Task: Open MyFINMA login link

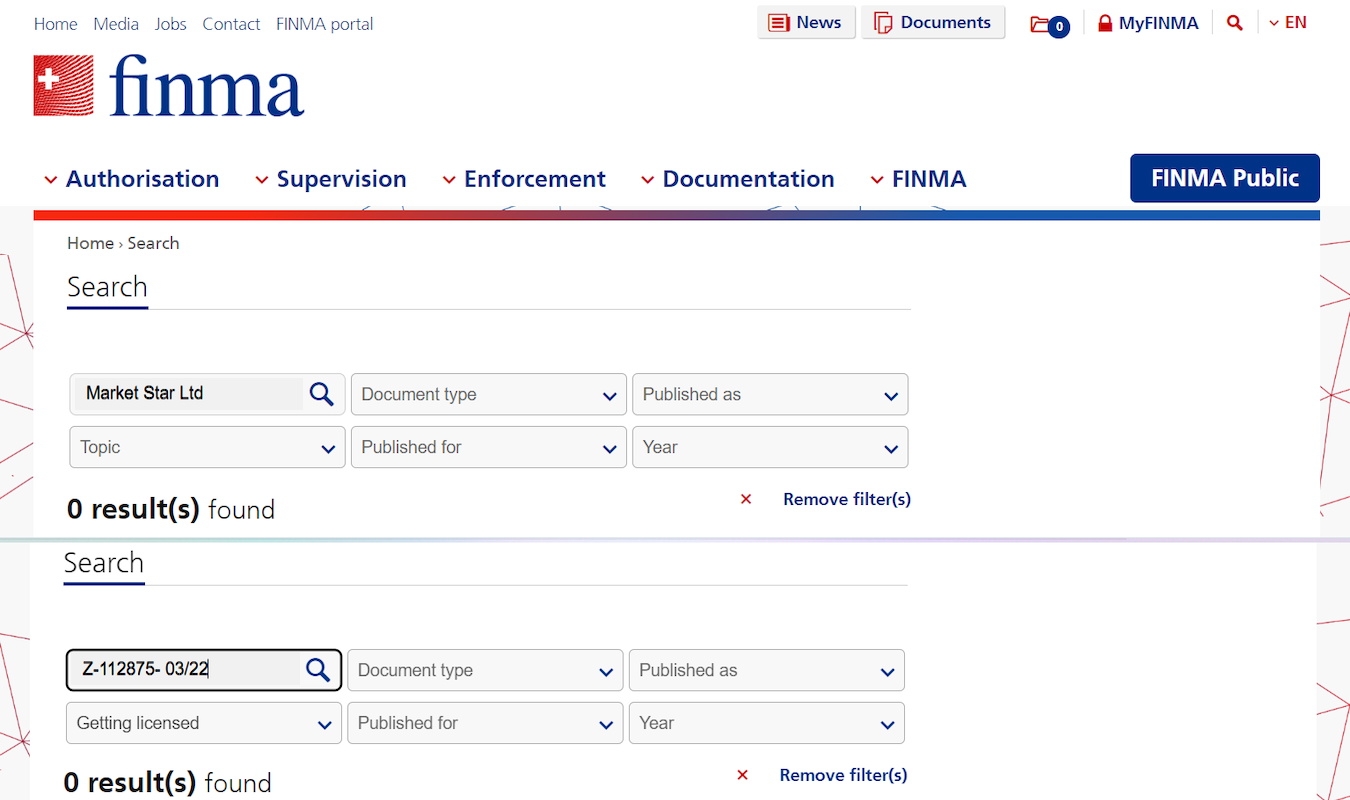Action: [x=1148, y=23]
